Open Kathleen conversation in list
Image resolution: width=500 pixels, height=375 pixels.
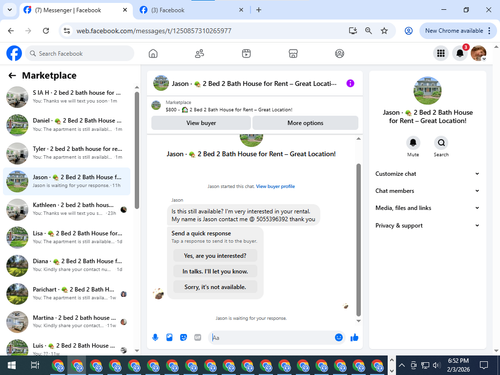(67, 209)
